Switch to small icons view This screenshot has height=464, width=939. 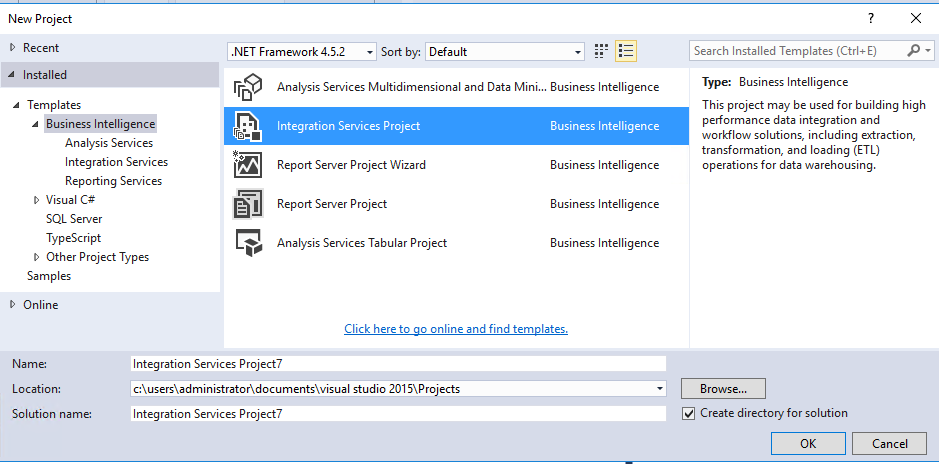601,51
